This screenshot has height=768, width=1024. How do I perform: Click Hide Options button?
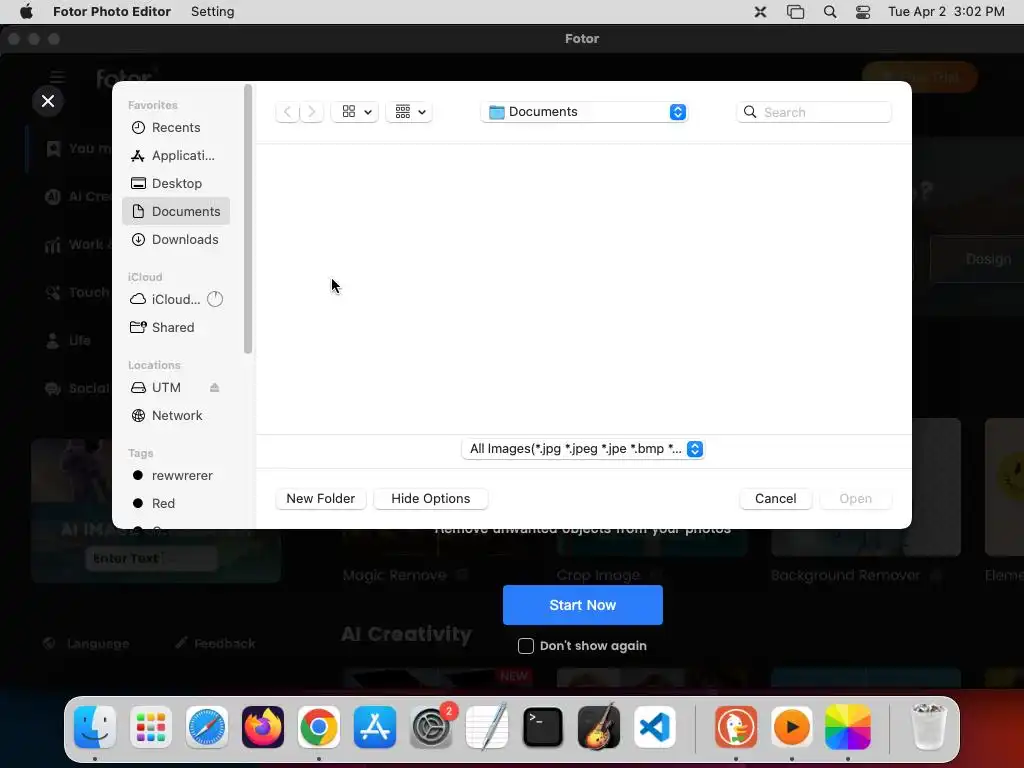tap(430, 498)
